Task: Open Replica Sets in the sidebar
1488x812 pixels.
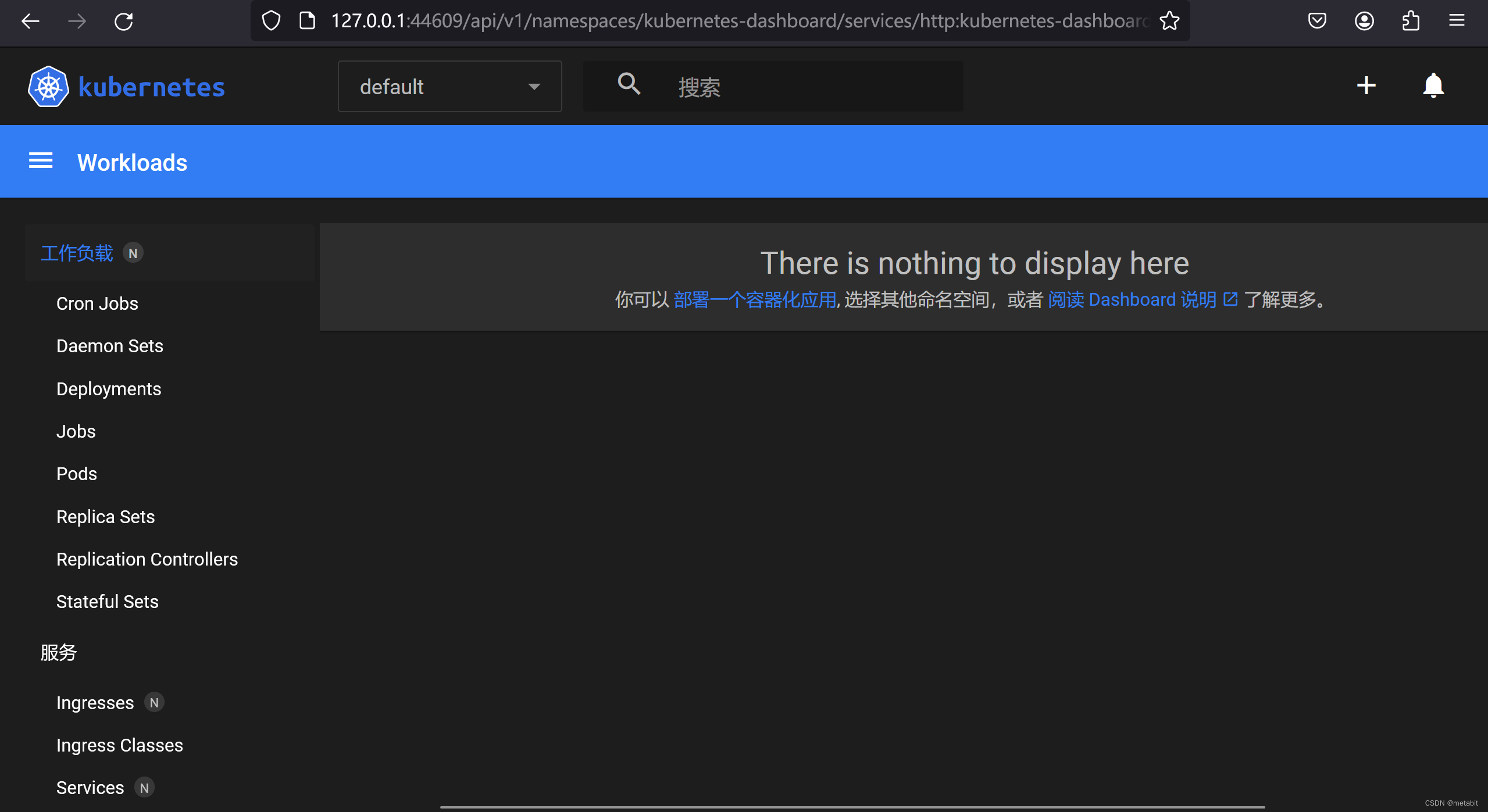Action: point(106,517)
